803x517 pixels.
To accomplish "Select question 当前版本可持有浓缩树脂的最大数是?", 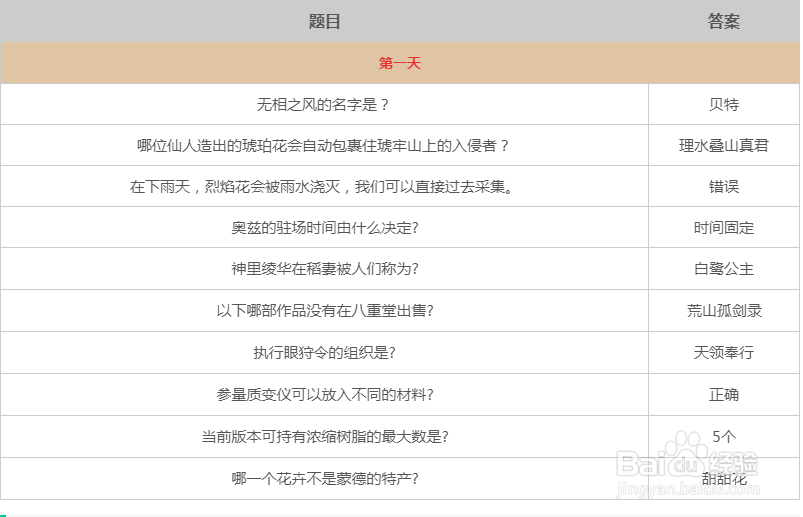I will pos(325,436).
